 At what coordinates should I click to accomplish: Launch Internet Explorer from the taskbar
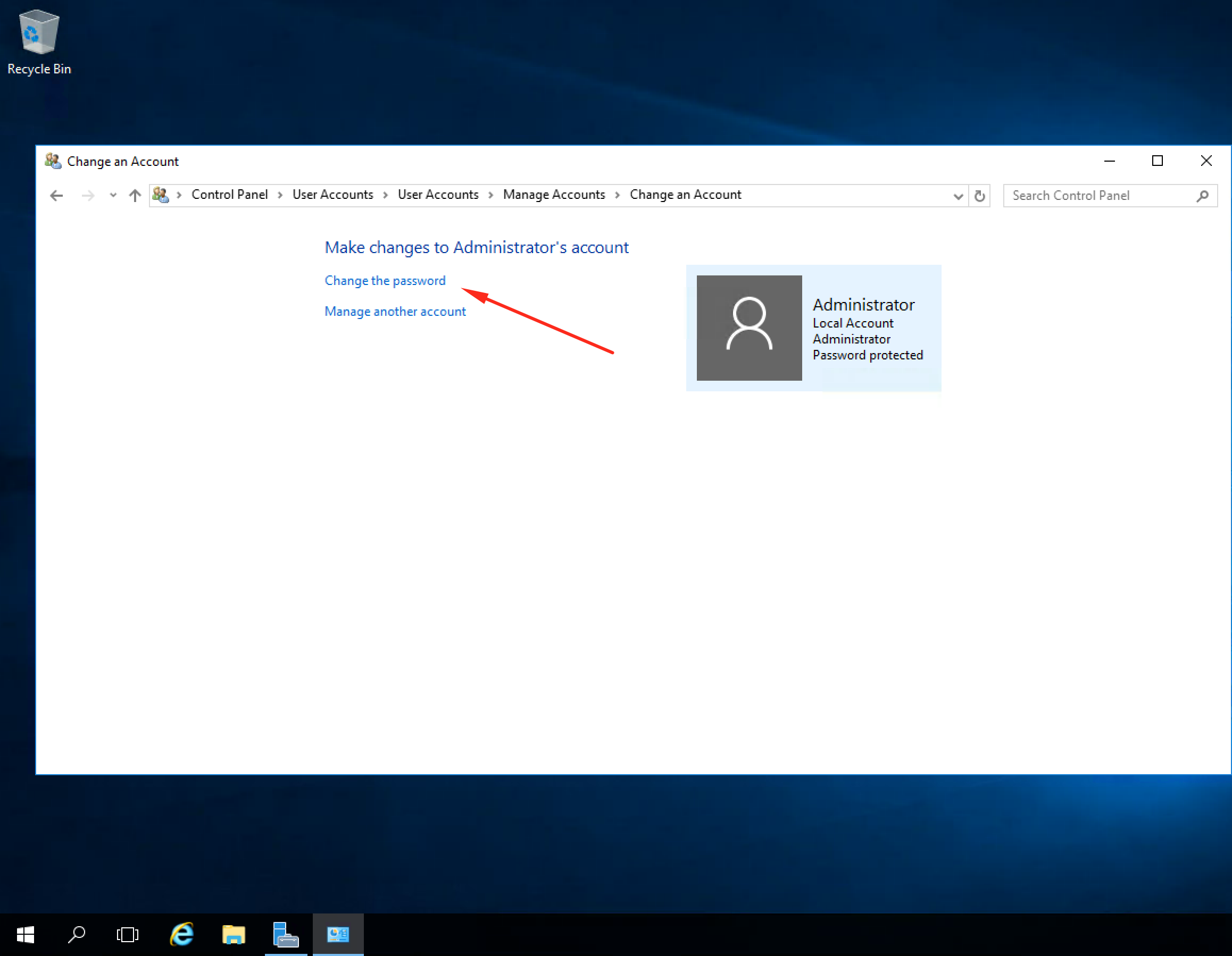coord(181,934)
